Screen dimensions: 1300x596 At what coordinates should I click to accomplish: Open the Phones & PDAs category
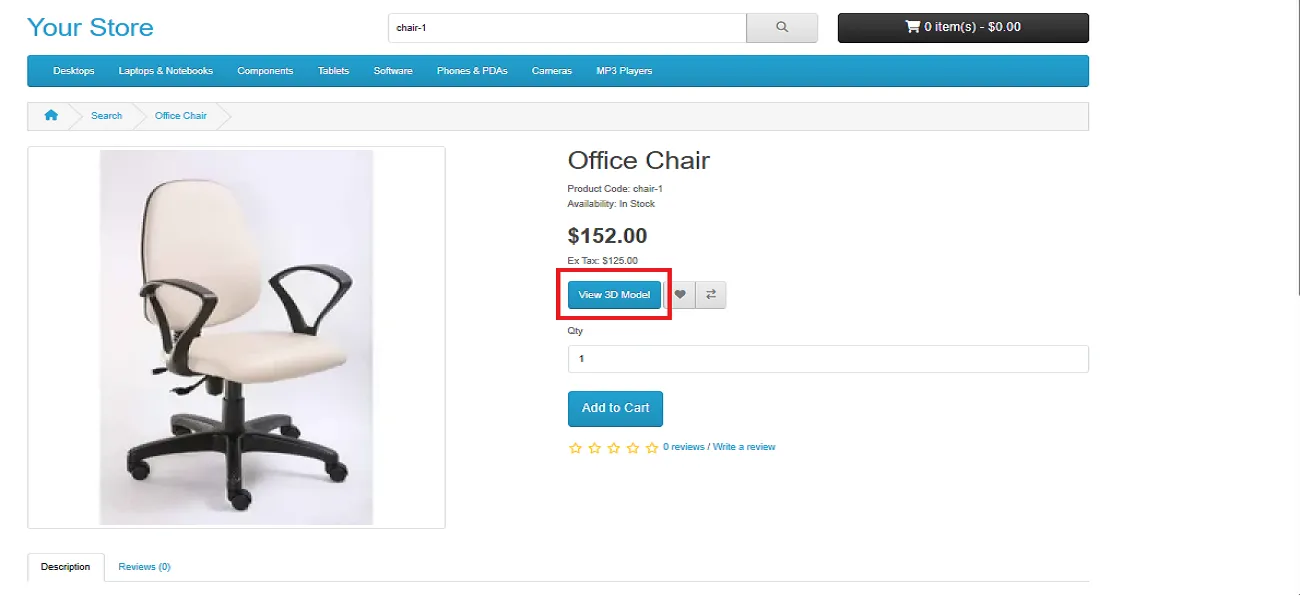point(472,71)
